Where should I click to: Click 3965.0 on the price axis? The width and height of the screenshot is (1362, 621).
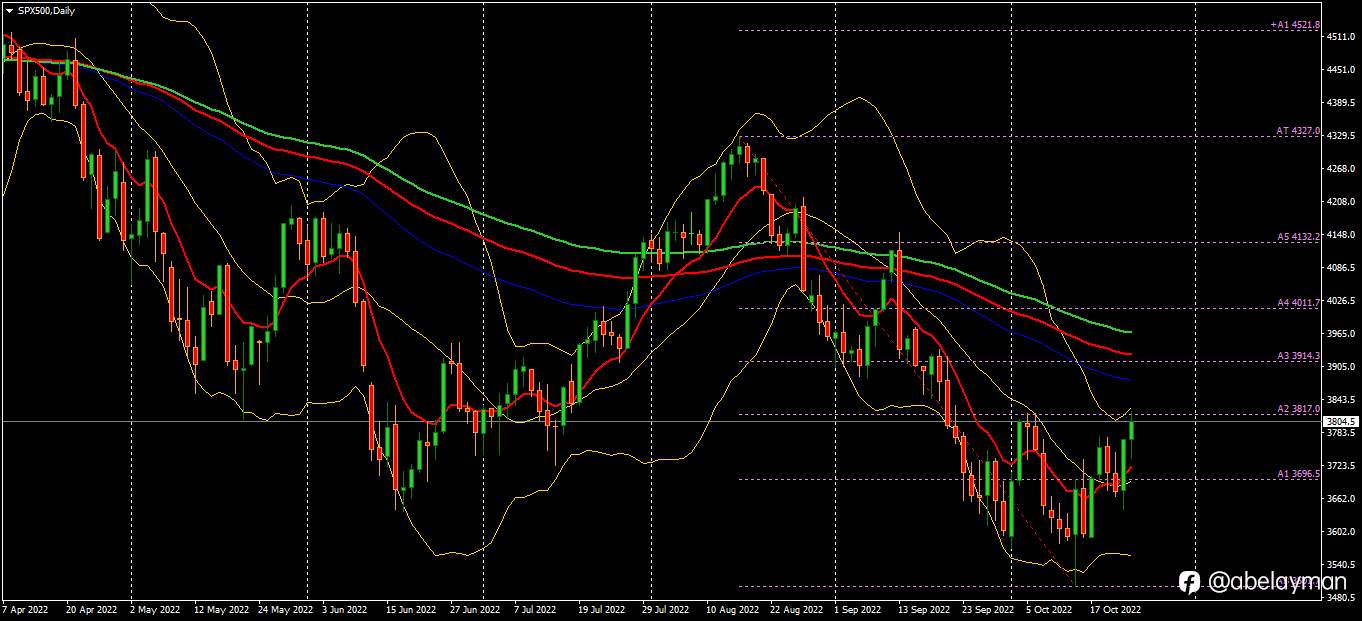(1341, 333)
